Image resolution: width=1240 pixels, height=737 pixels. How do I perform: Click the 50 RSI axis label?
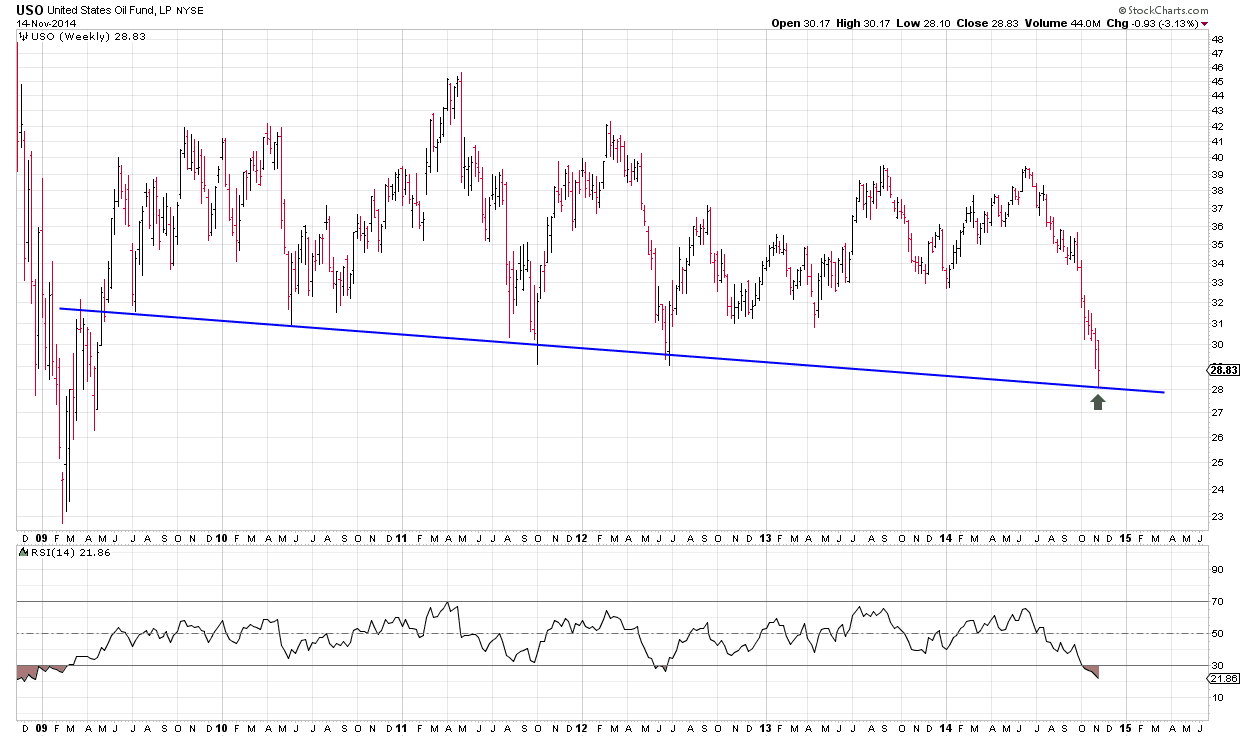point(1217,633)
